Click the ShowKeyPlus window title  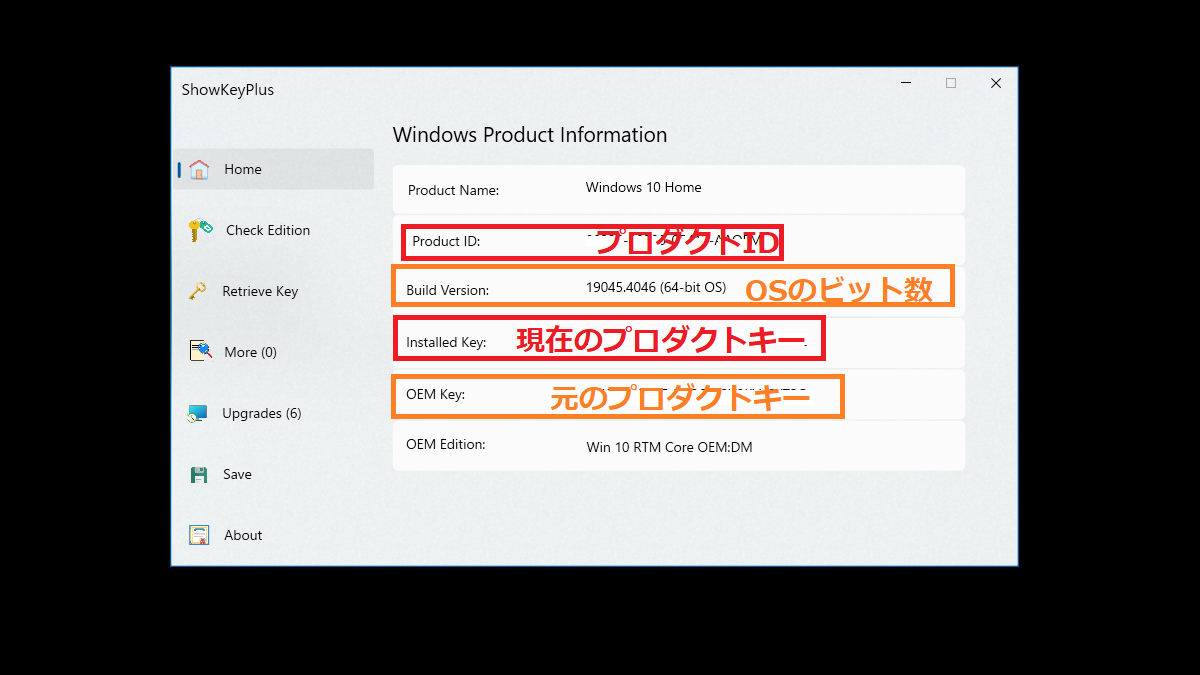[x=228, y=90]
